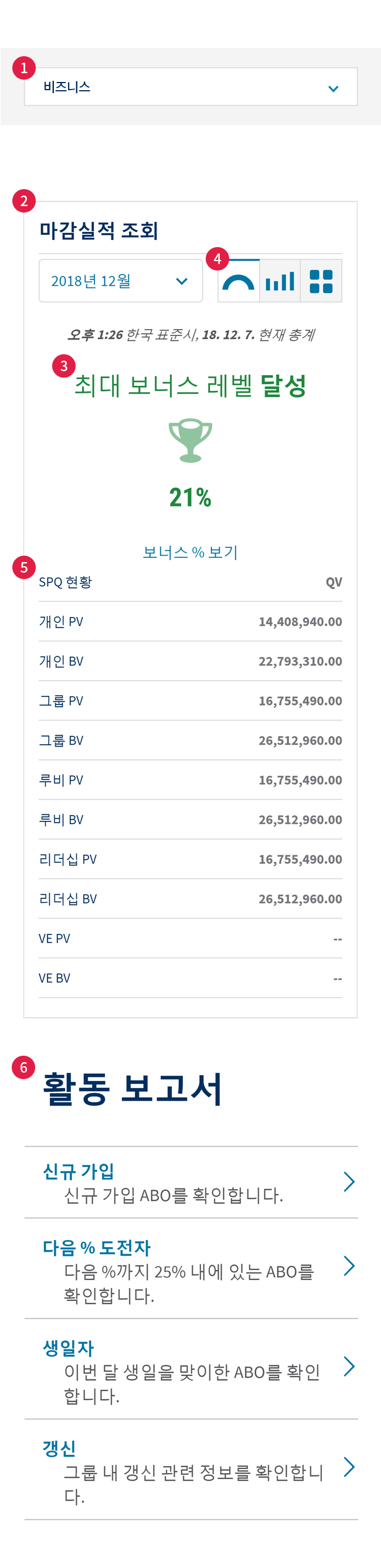Expand the 2018년 12월 period selector

click(x=121, y=280)
